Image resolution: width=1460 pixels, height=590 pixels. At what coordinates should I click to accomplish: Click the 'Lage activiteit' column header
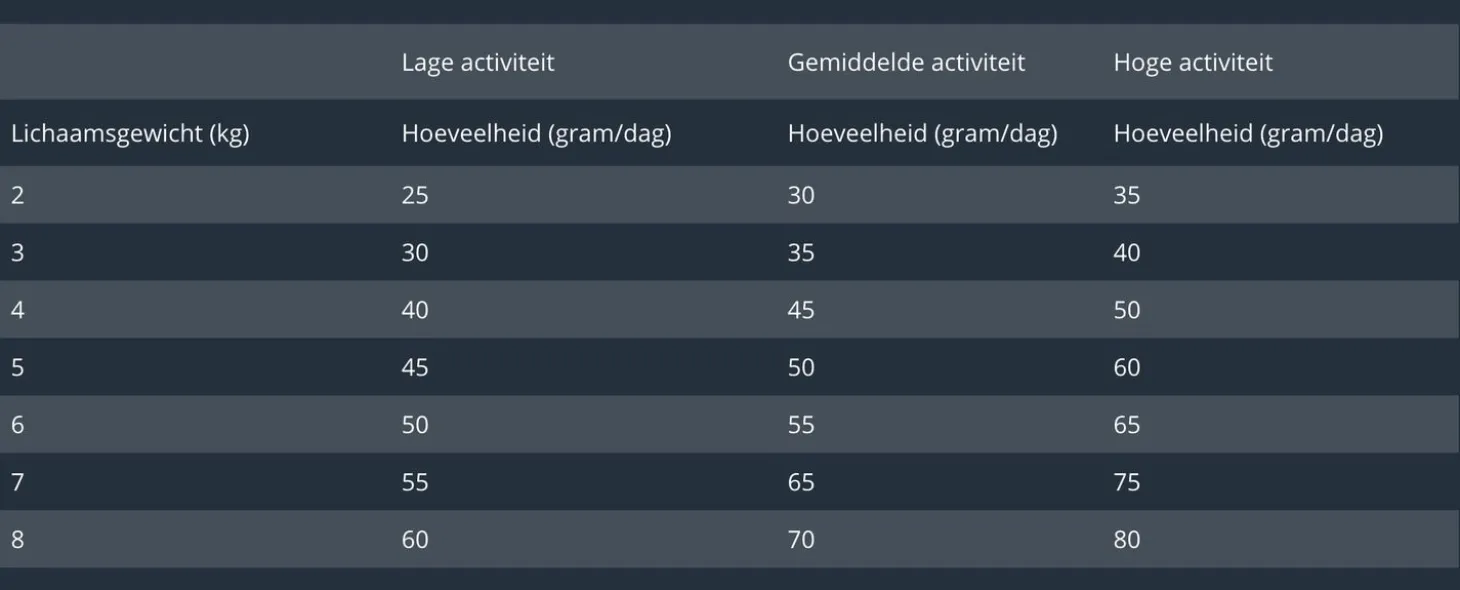tap(477, 63)
